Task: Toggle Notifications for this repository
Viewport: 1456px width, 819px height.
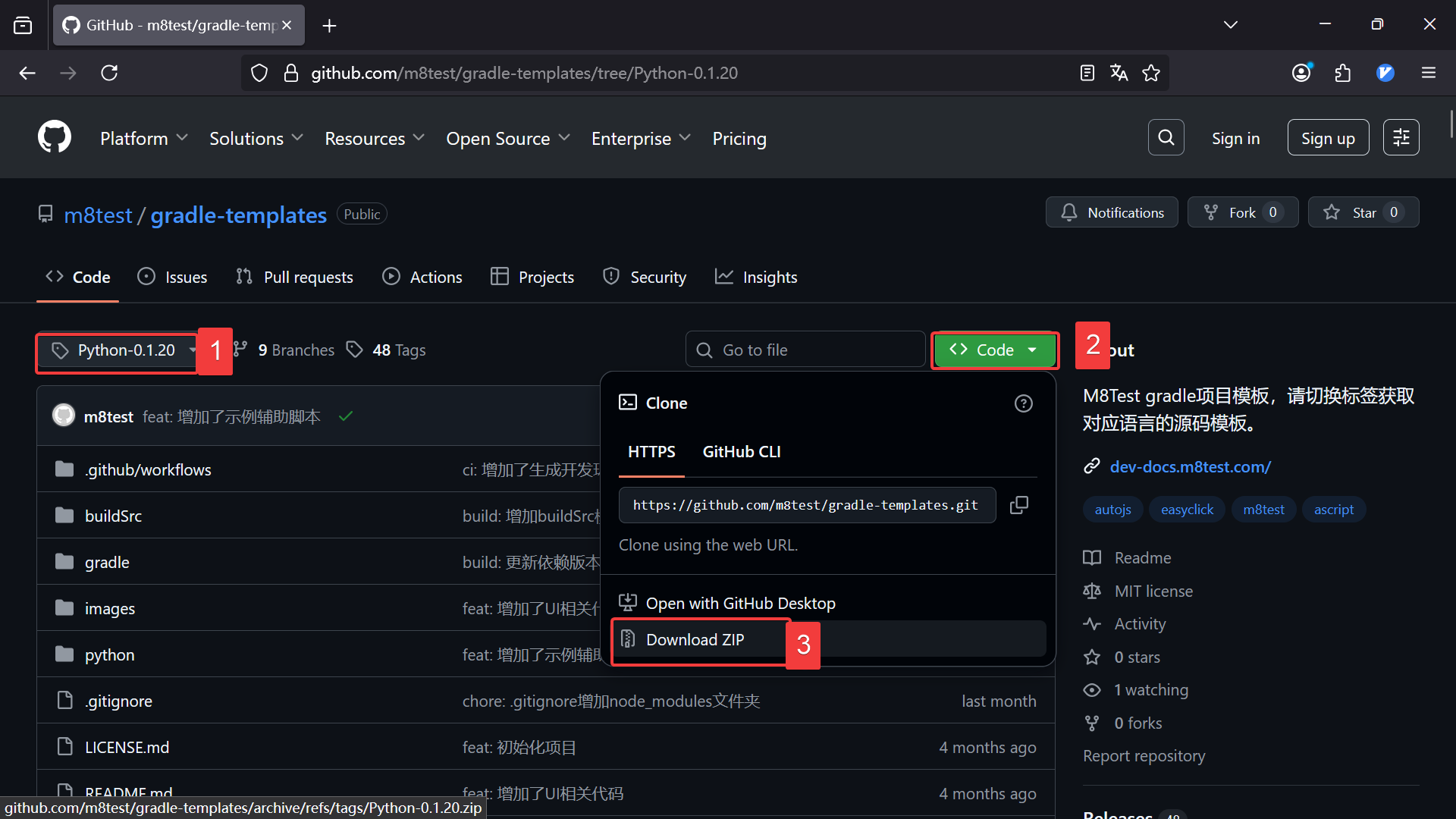Action: pos(1111,213)
